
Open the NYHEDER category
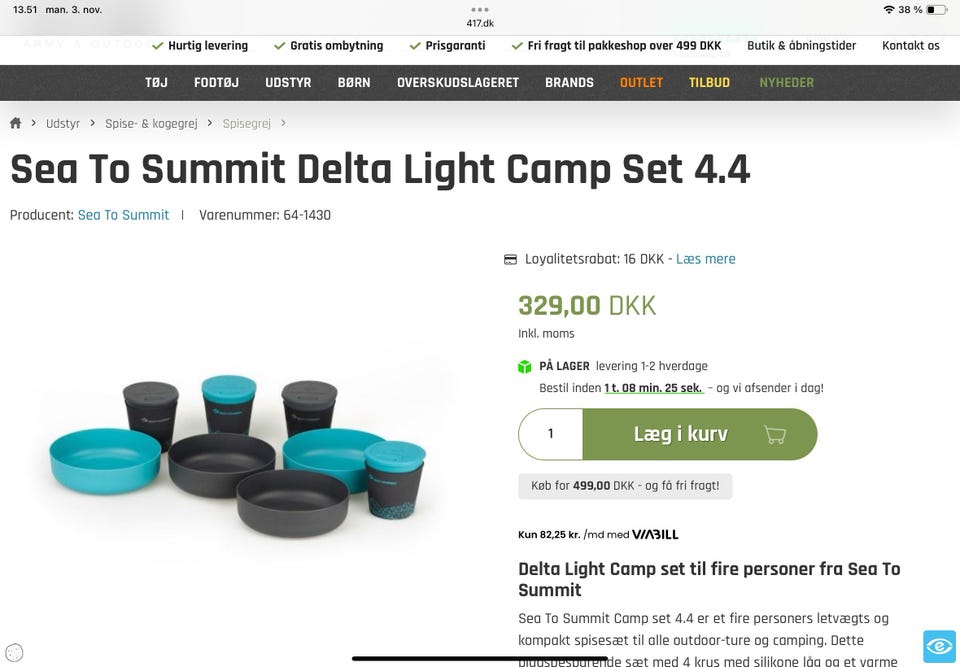786,82
